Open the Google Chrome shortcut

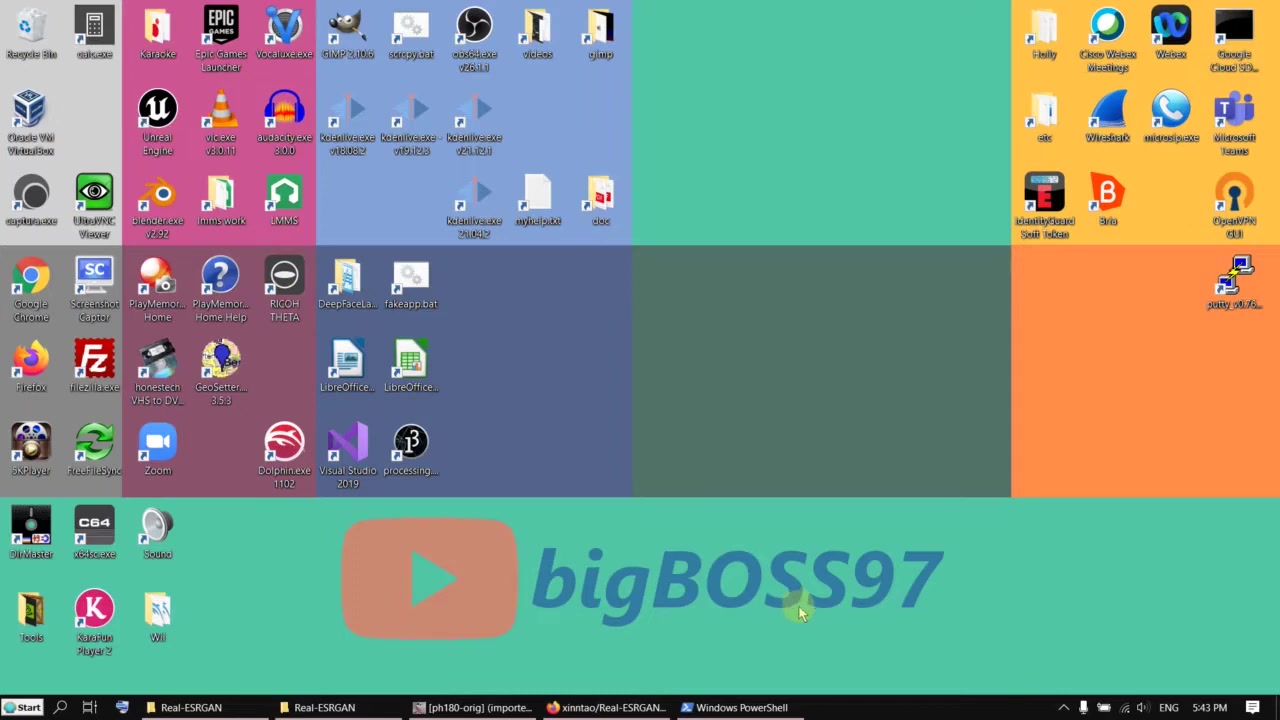point(31,290)
